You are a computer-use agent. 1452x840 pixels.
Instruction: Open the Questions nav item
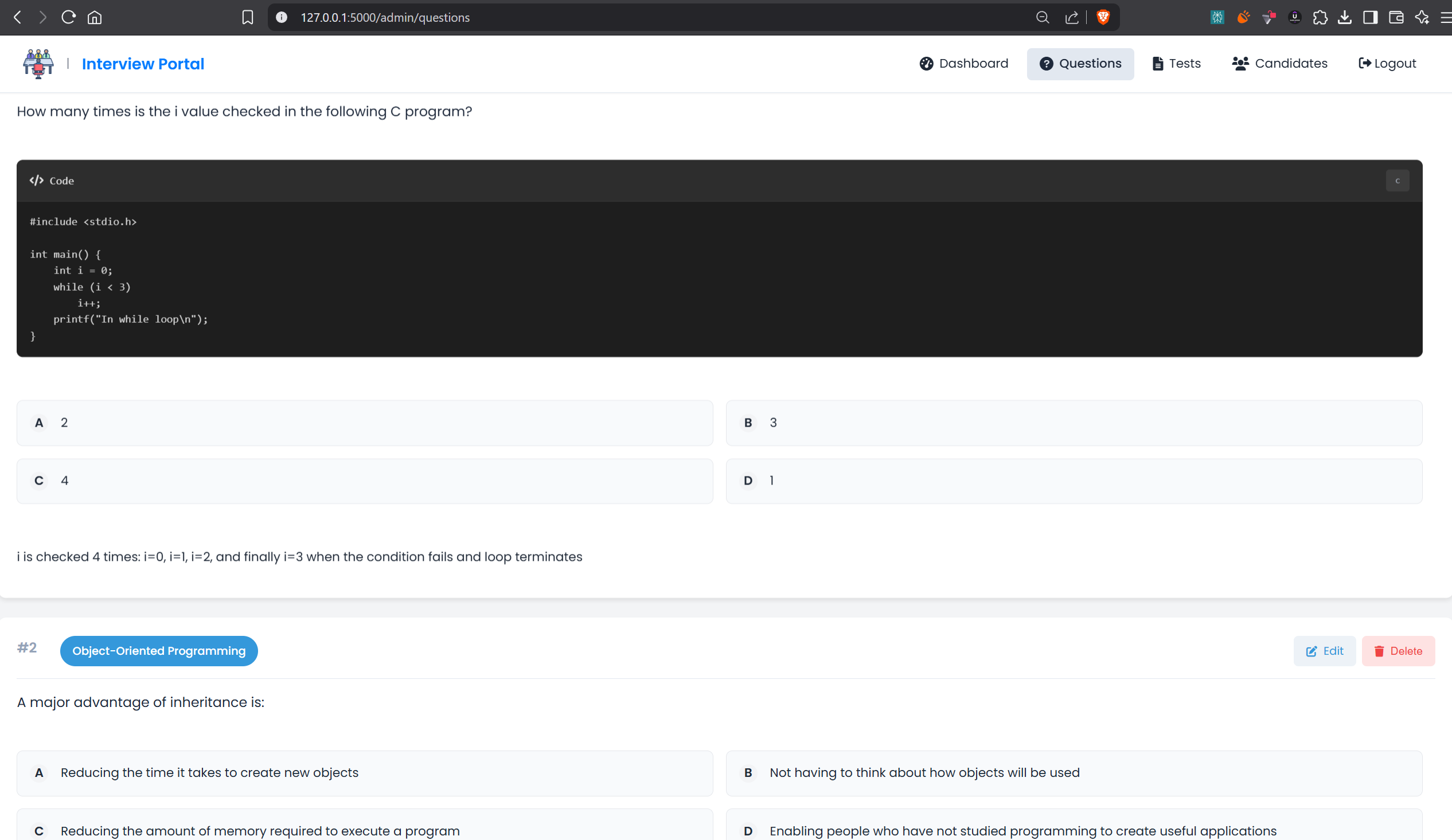1080,64
